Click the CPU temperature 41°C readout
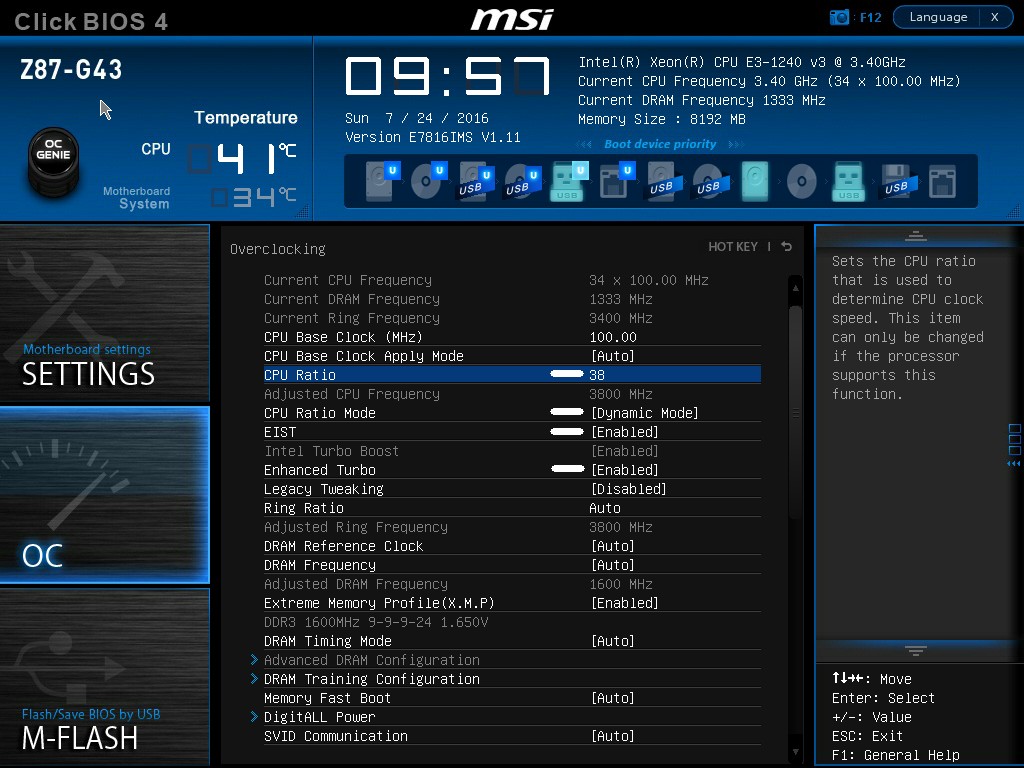 coord(243,159)
